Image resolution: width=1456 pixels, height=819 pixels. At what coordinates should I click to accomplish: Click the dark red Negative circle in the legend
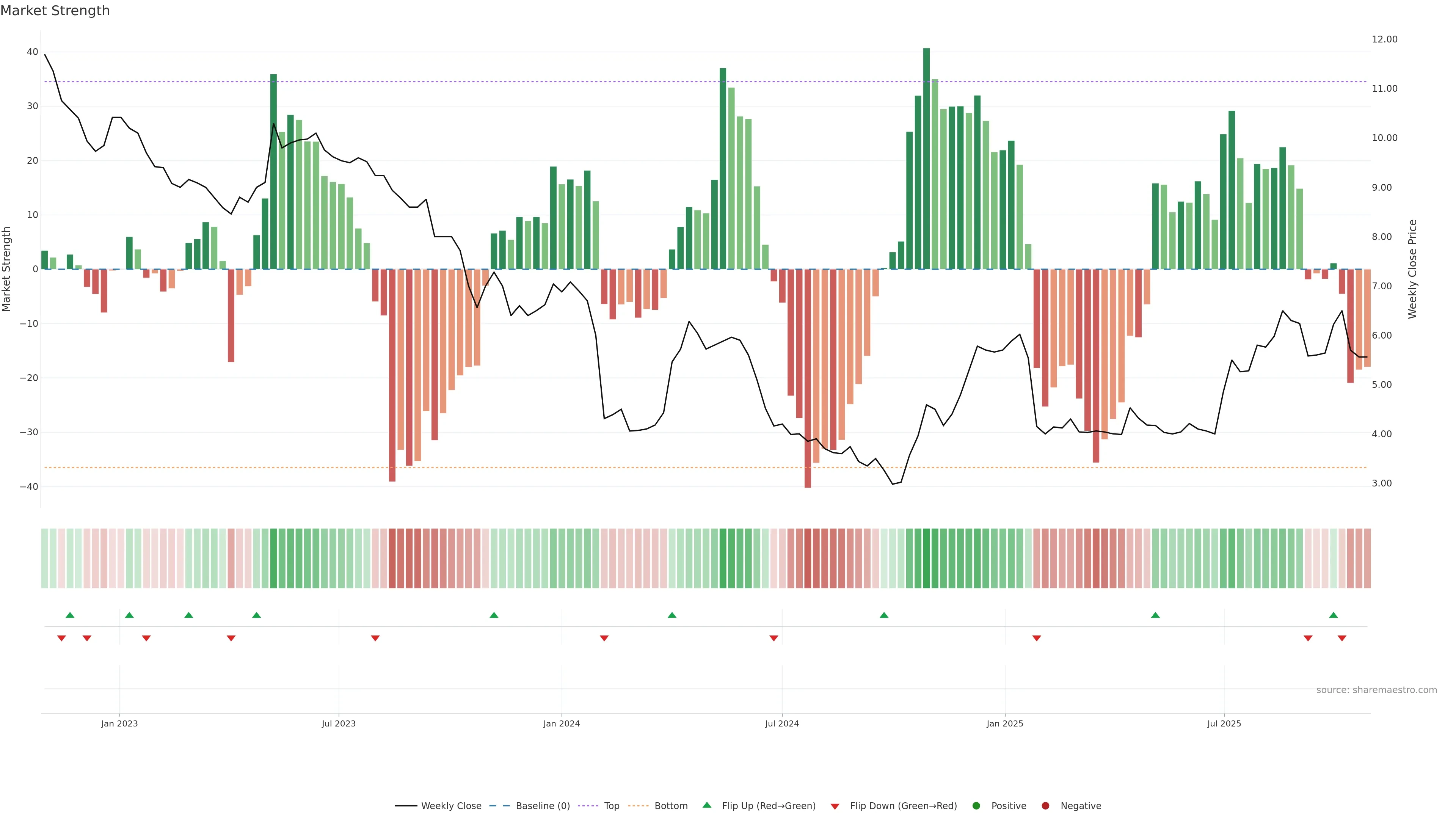1045,805
